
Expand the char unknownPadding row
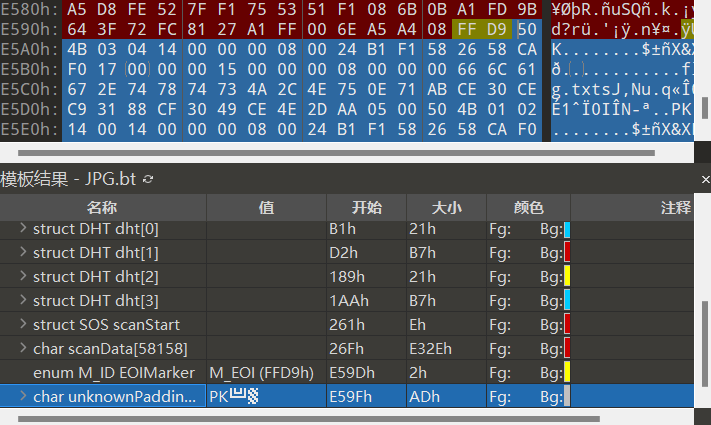[x=24, y=397]
